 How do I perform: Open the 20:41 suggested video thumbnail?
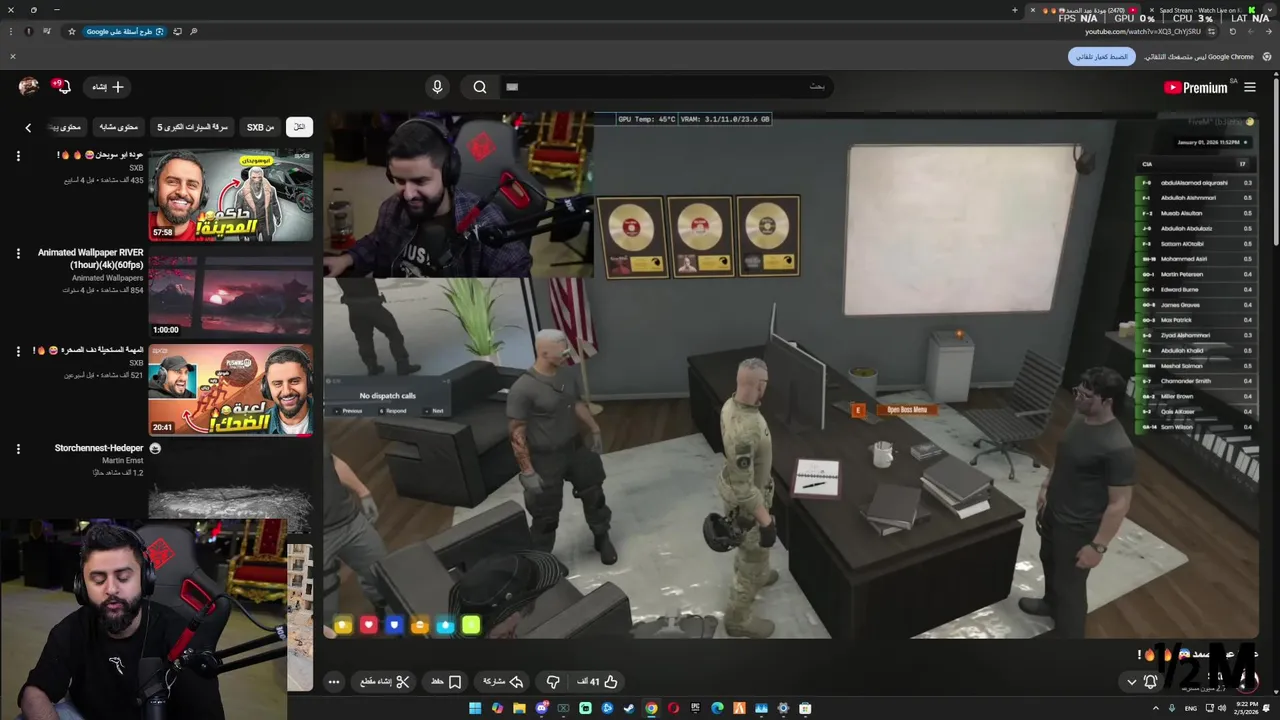(230, 389)
